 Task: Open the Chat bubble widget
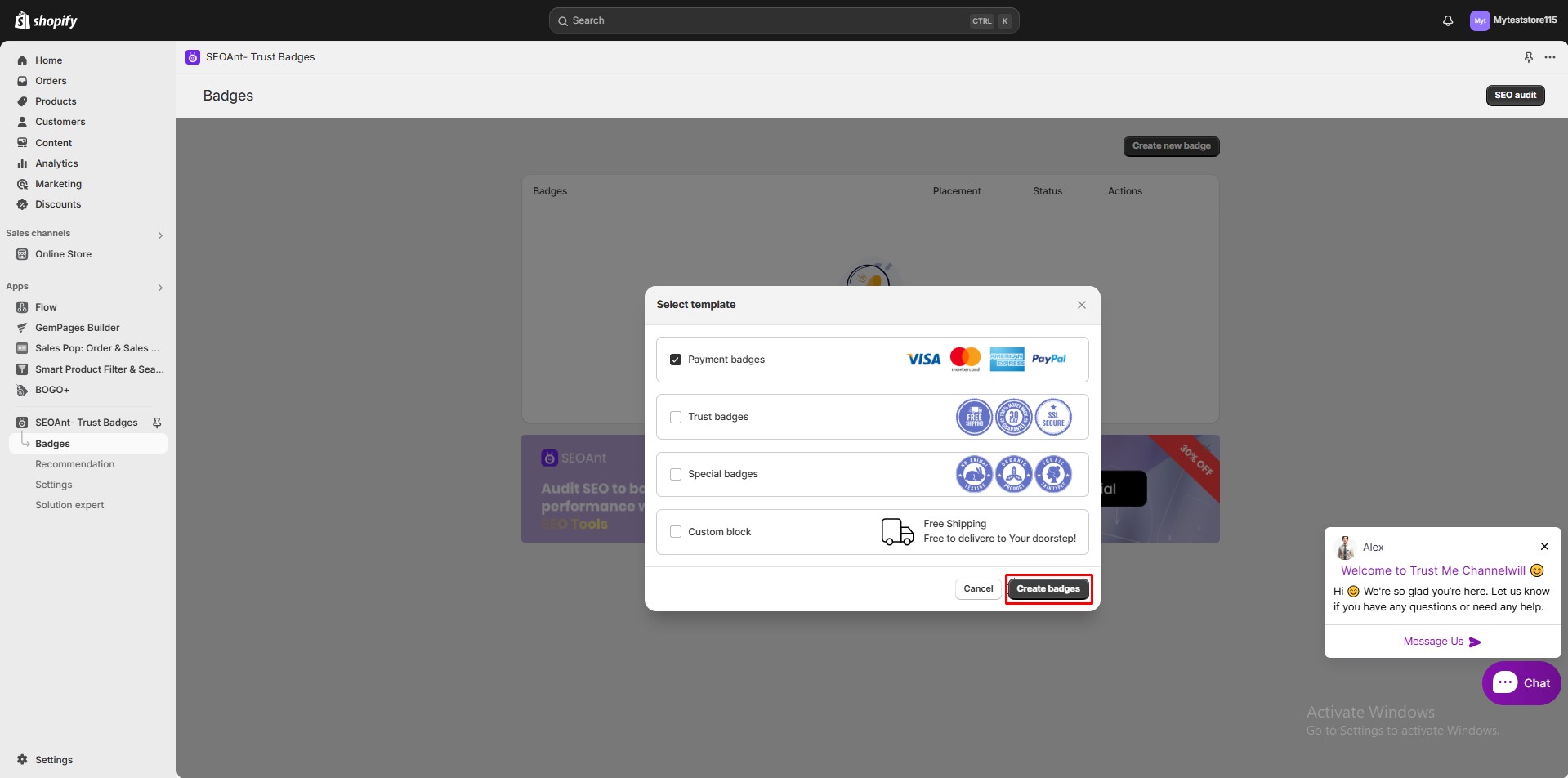(x=1521, y=683)
